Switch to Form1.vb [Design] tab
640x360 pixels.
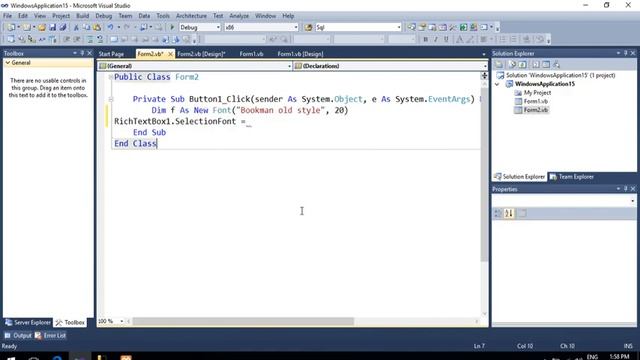[x=300, y=54]
